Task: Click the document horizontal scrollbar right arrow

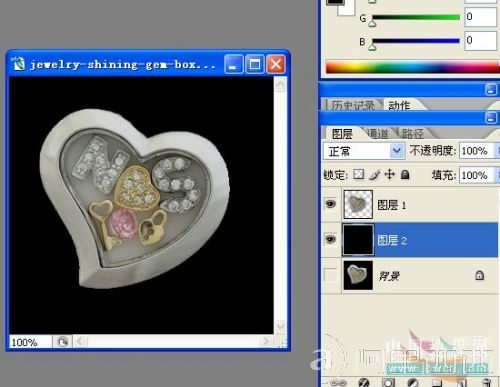Action: coord(266,341)
